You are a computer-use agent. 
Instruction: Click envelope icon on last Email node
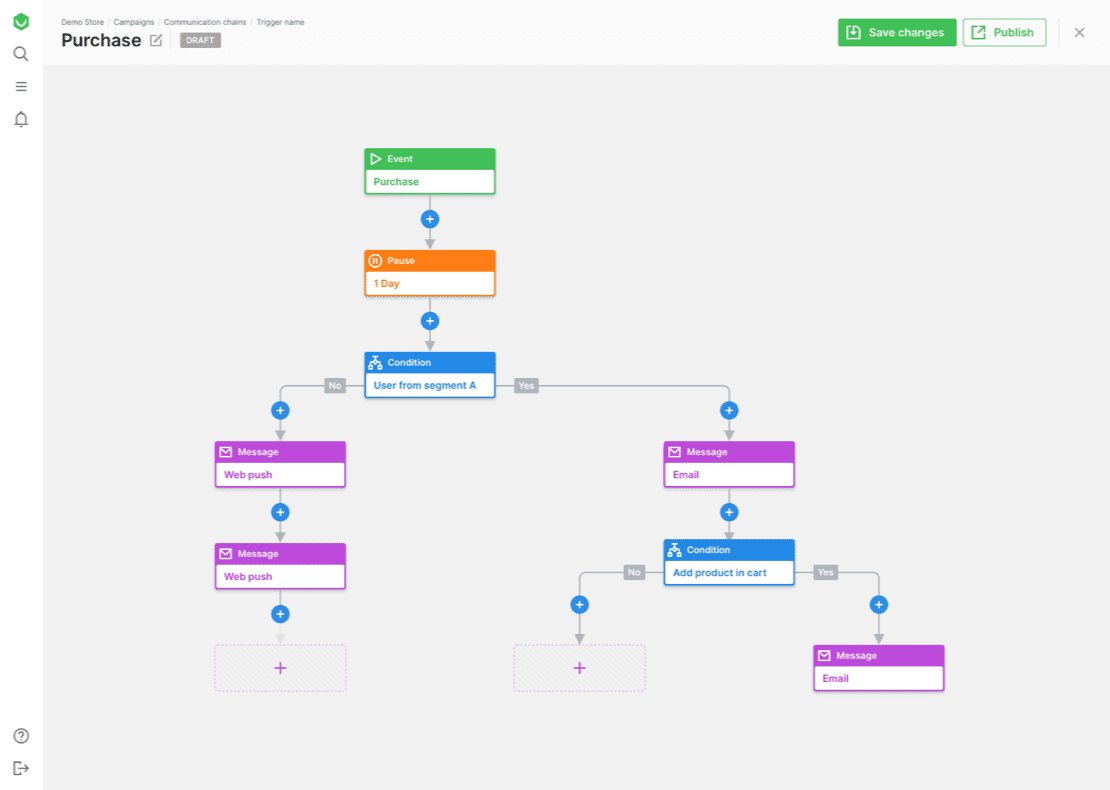click(x=824, y=656)
